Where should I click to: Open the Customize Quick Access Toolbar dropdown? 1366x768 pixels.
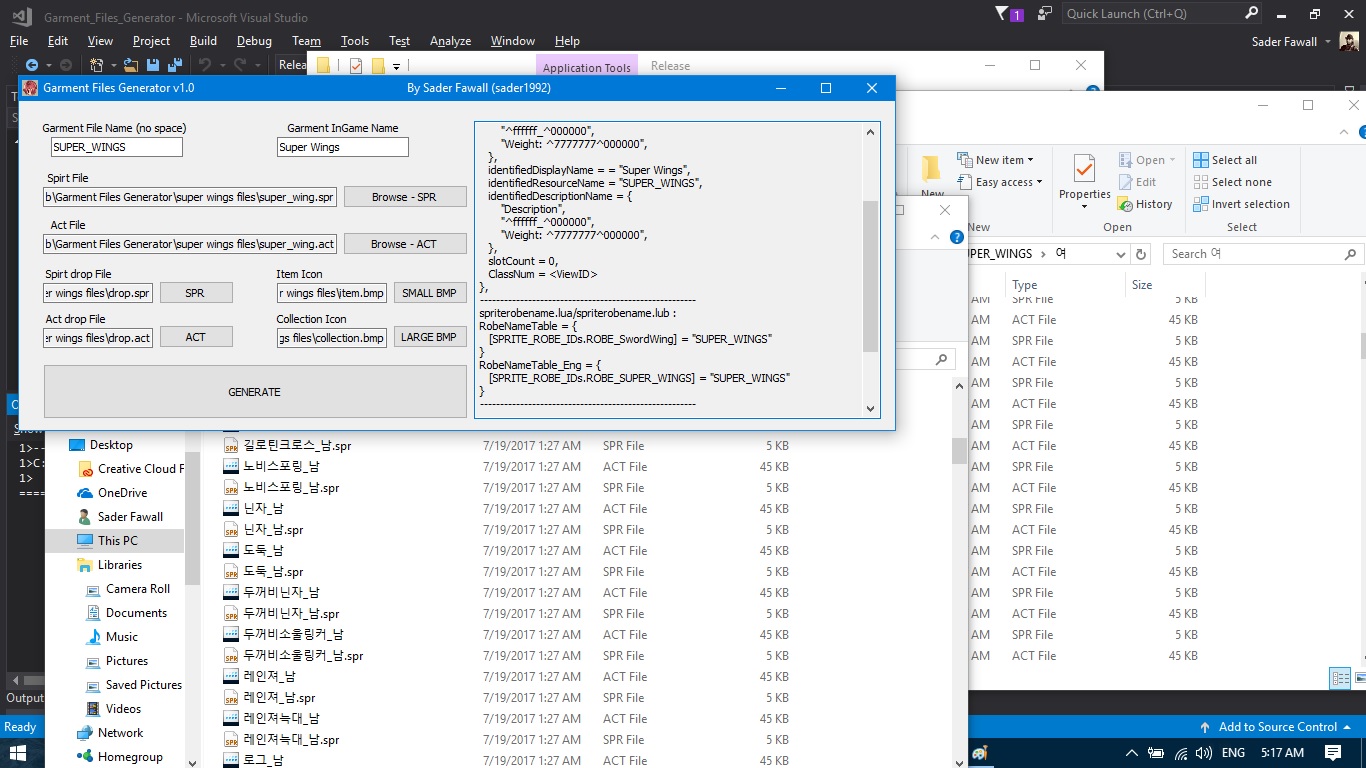pyautogui.click(x=396, y=67)
